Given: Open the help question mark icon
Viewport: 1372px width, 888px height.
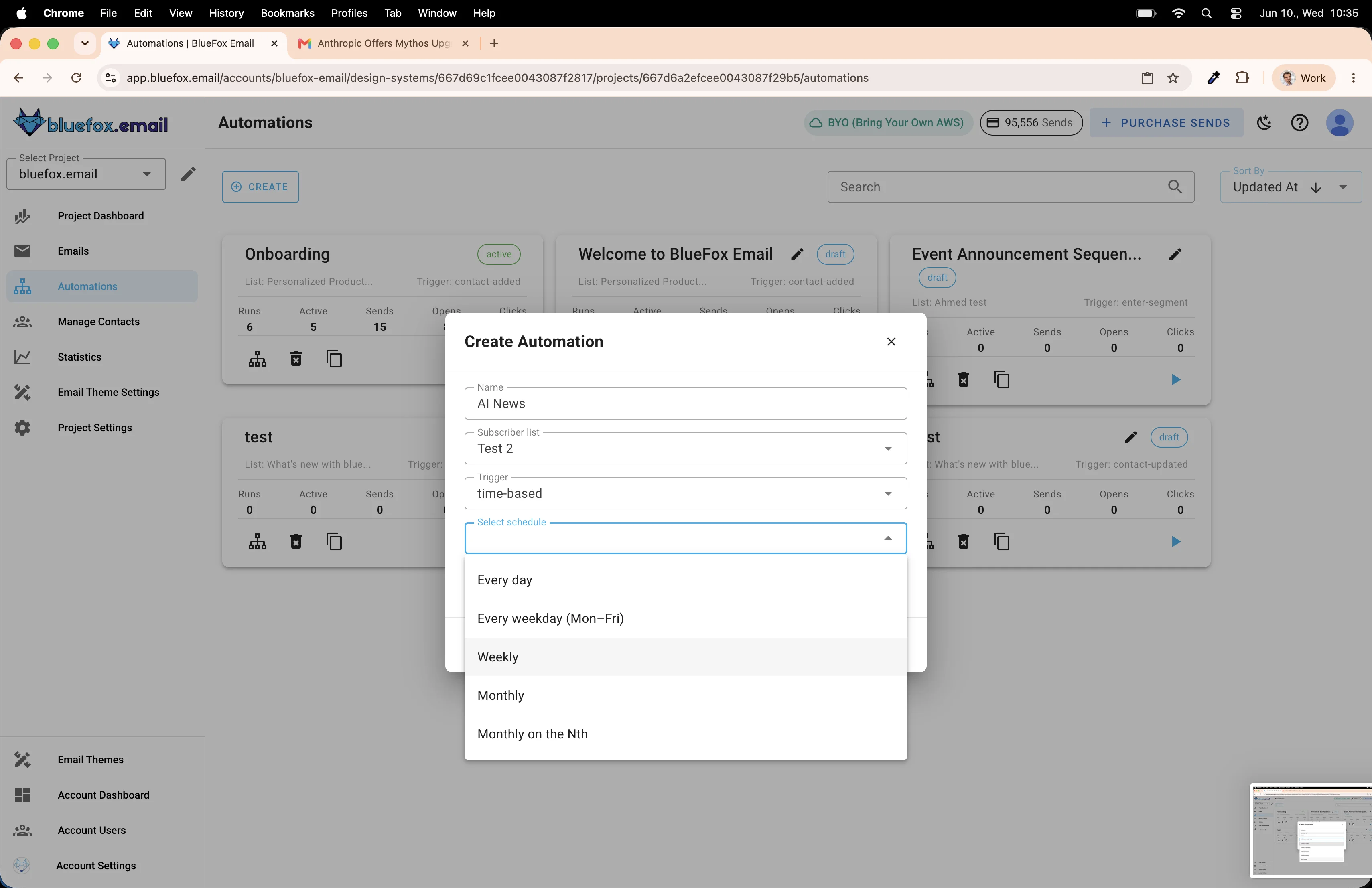Looking at the screenshot, I should pos(1299,123).
